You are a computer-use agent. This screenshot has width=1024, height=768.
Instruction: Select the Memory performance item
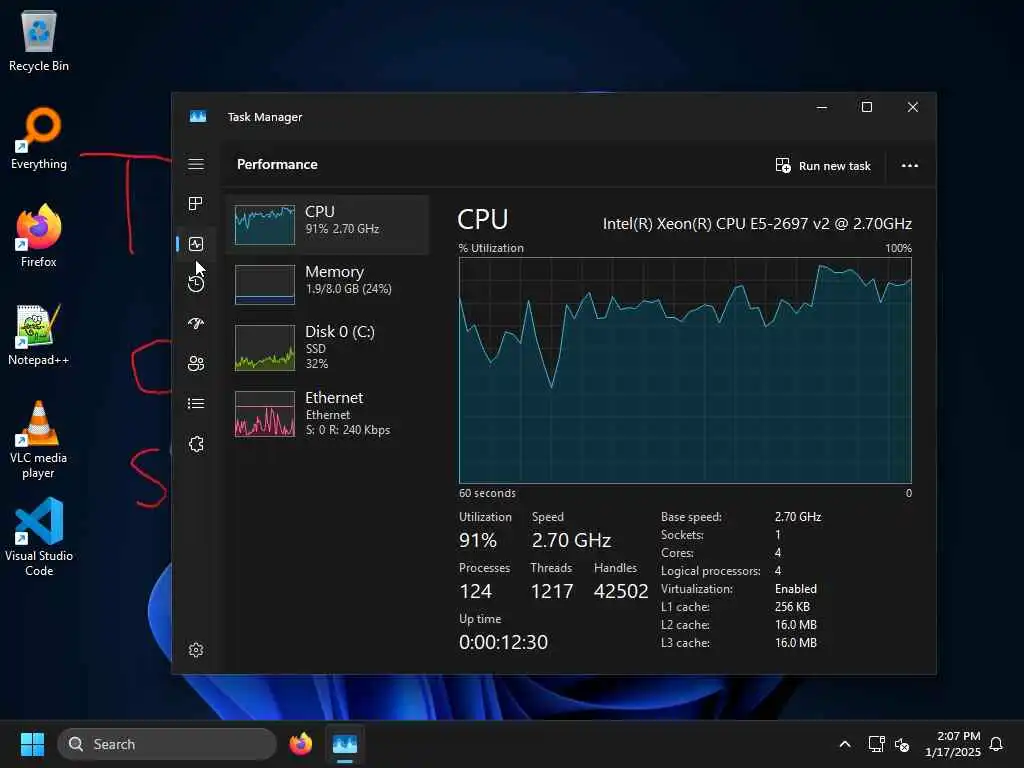coord(327,284)
